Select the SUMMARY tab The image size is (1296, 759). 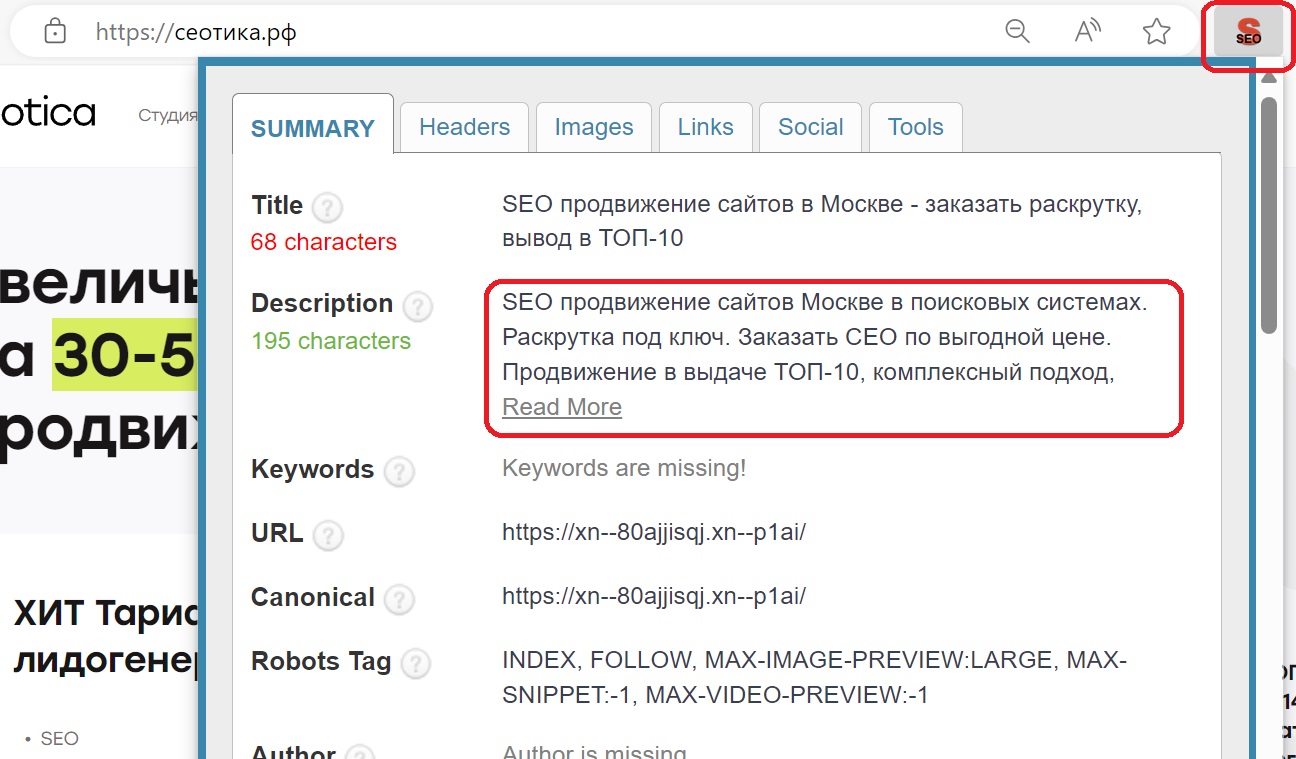[313, 128]
